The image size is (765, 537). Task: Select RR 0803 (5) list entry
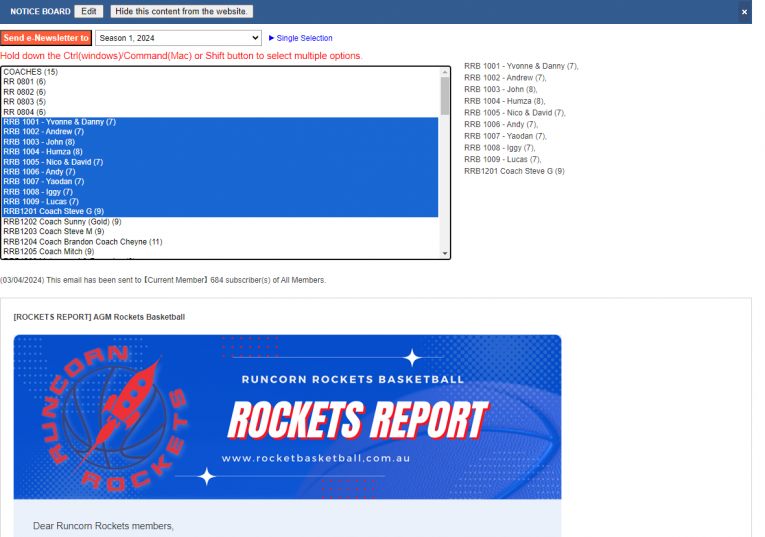pyautogui.click(x=220, y=102)
